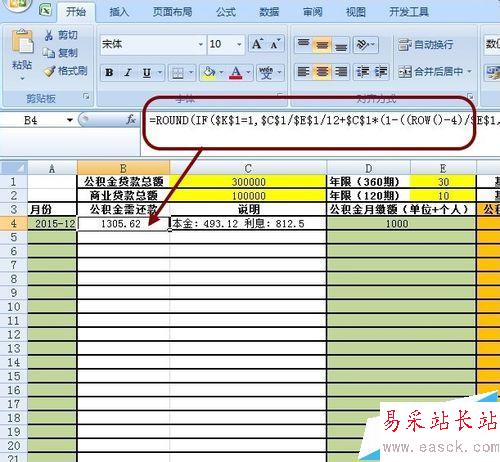Select column D header
Image resolution: width=500 pixels, height=462 pixels.
click(368, 168)
